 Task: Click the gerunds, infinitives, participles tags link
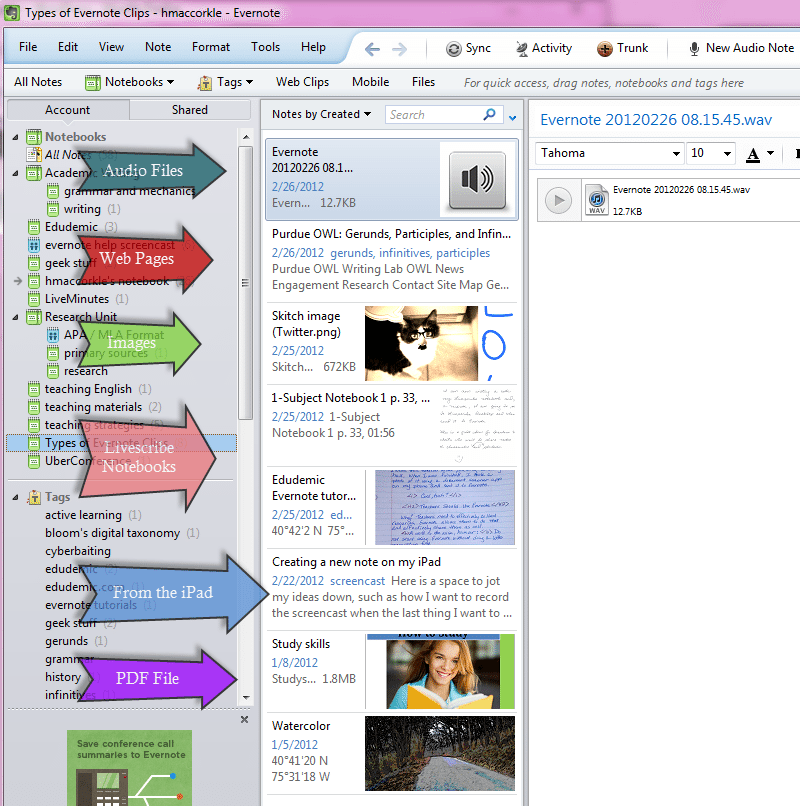pyautogui.click(x=410, y=253)
